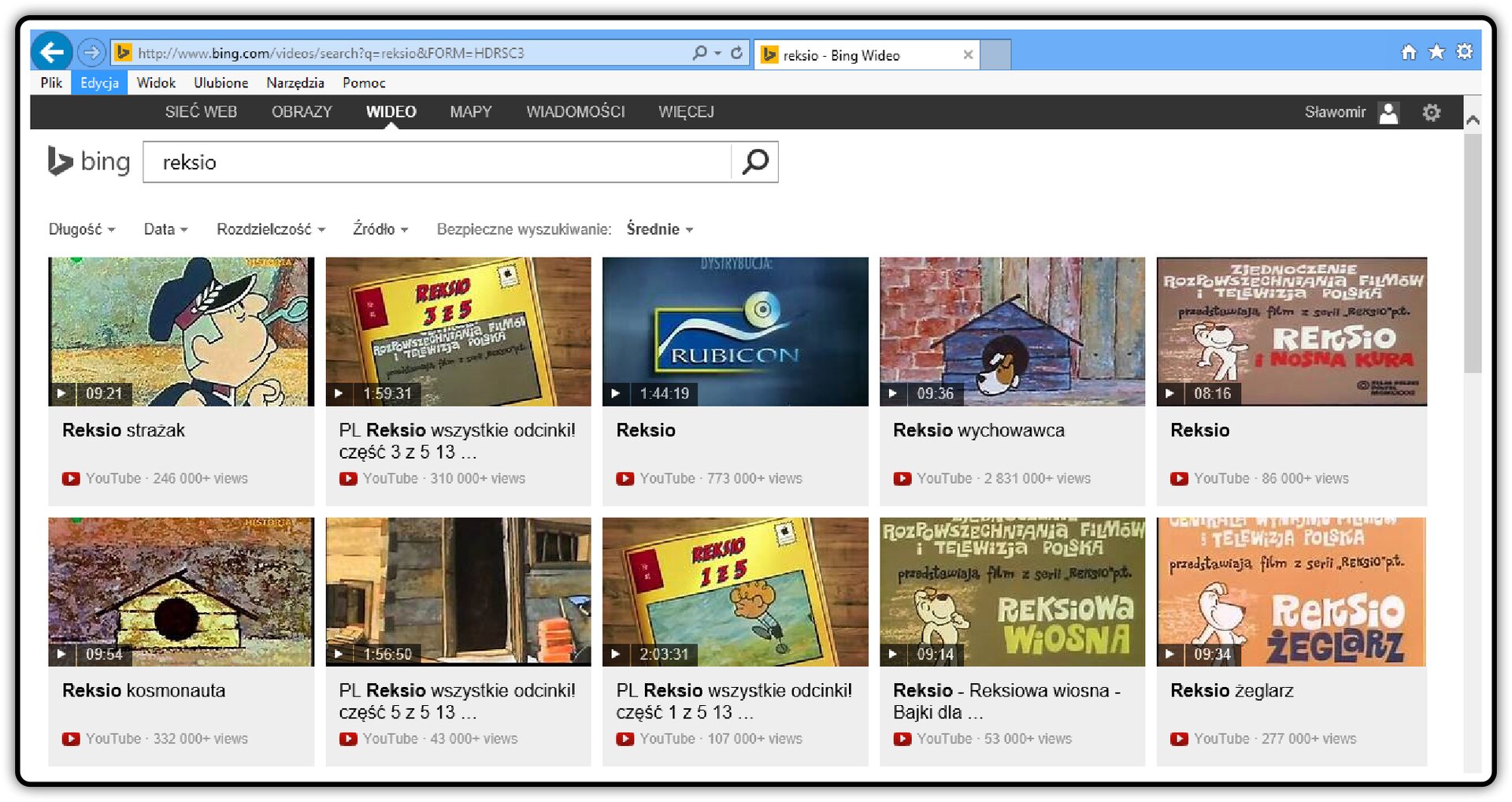Click the address bar search magnifier icon
The height and width of the screenshot is (802, 1512).
tap(699, 53)
